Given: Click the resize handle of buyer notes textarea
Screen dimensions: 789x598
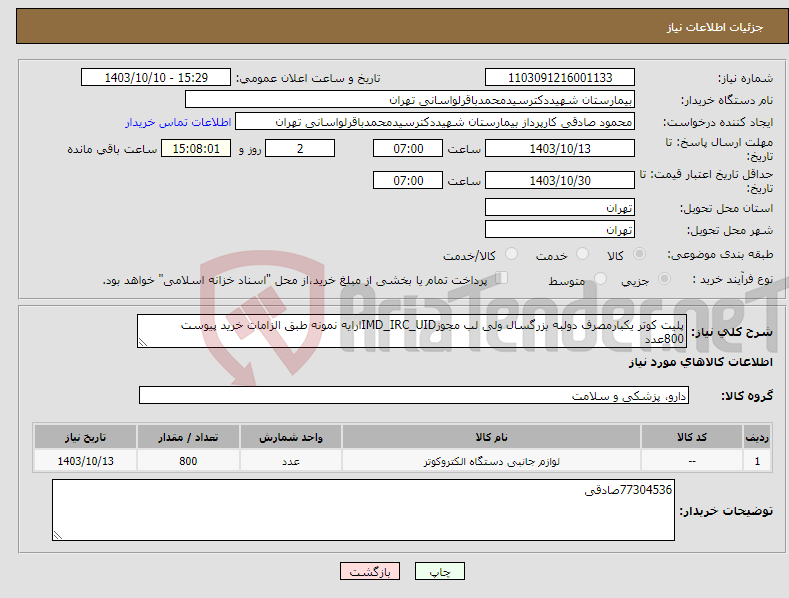Looking at the screenshot, I should [x=58, y=536].
